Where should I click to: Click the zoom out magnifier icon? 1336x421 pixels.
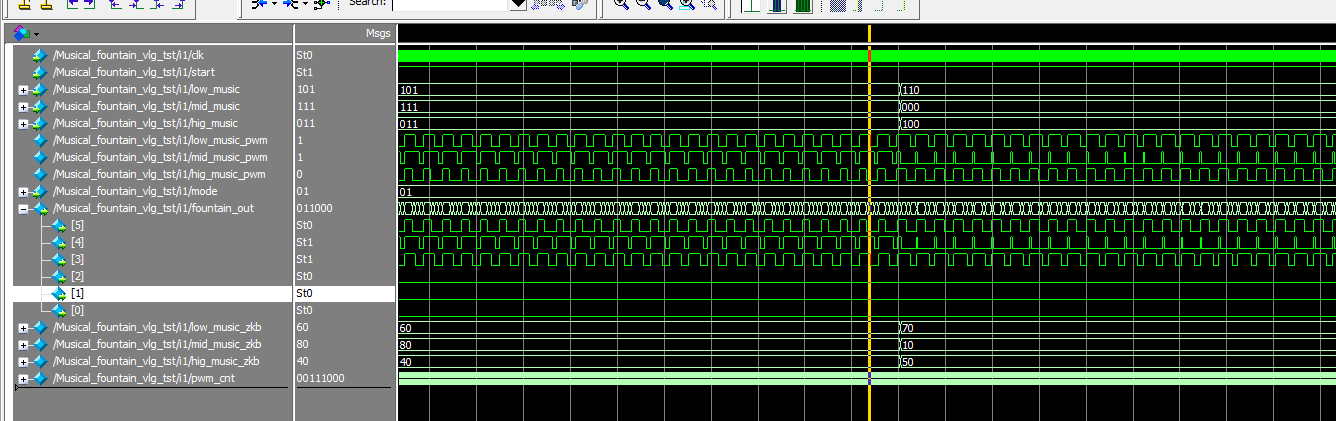(643, 5)
